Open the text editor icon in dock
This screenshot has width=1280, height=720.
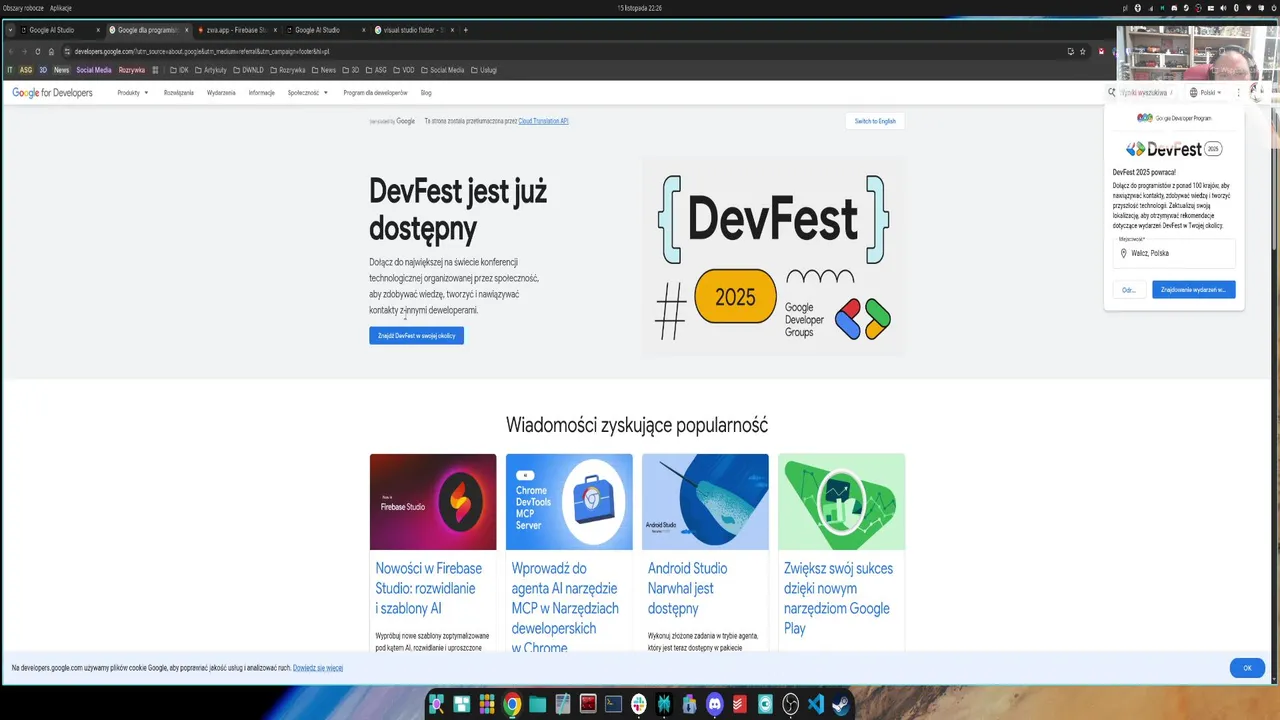click(x=563, y=703)
